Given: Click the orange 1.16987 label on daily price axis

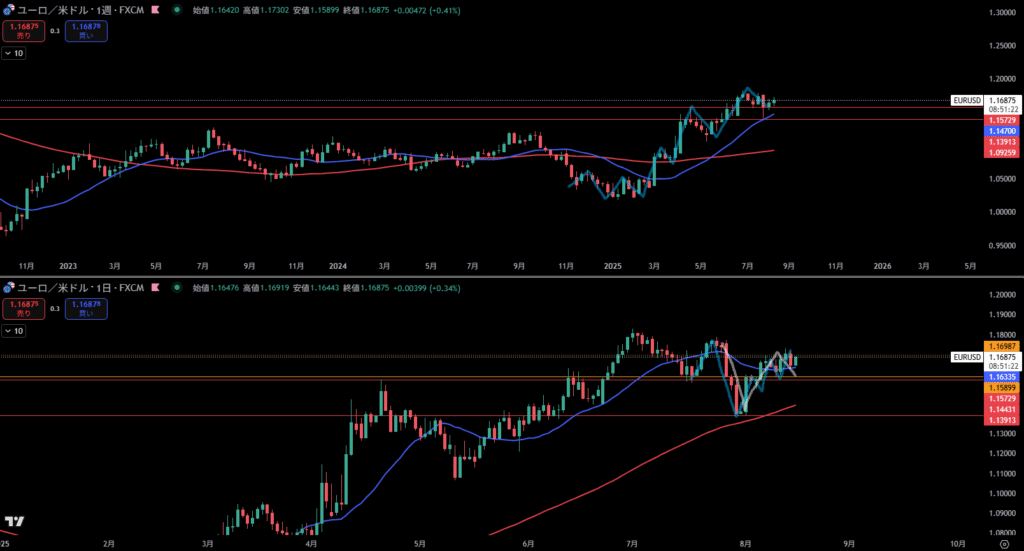Looking at the screenshot, I should pyautogui.click(x=1002, y=347).
